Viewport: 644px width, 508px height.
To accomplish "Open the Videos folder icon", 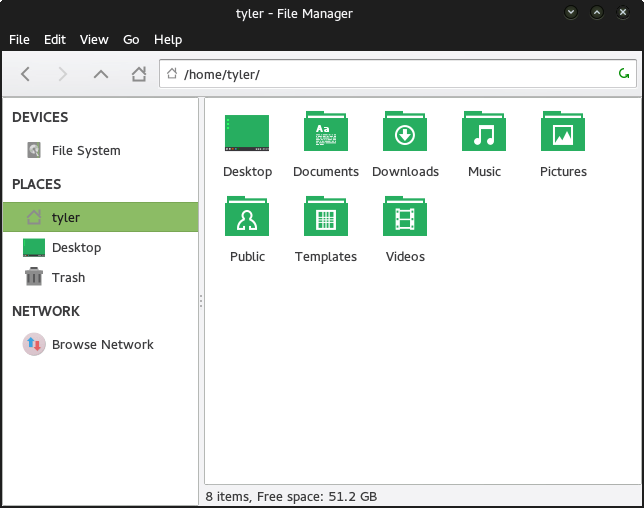I will click(x=405, y=216).
